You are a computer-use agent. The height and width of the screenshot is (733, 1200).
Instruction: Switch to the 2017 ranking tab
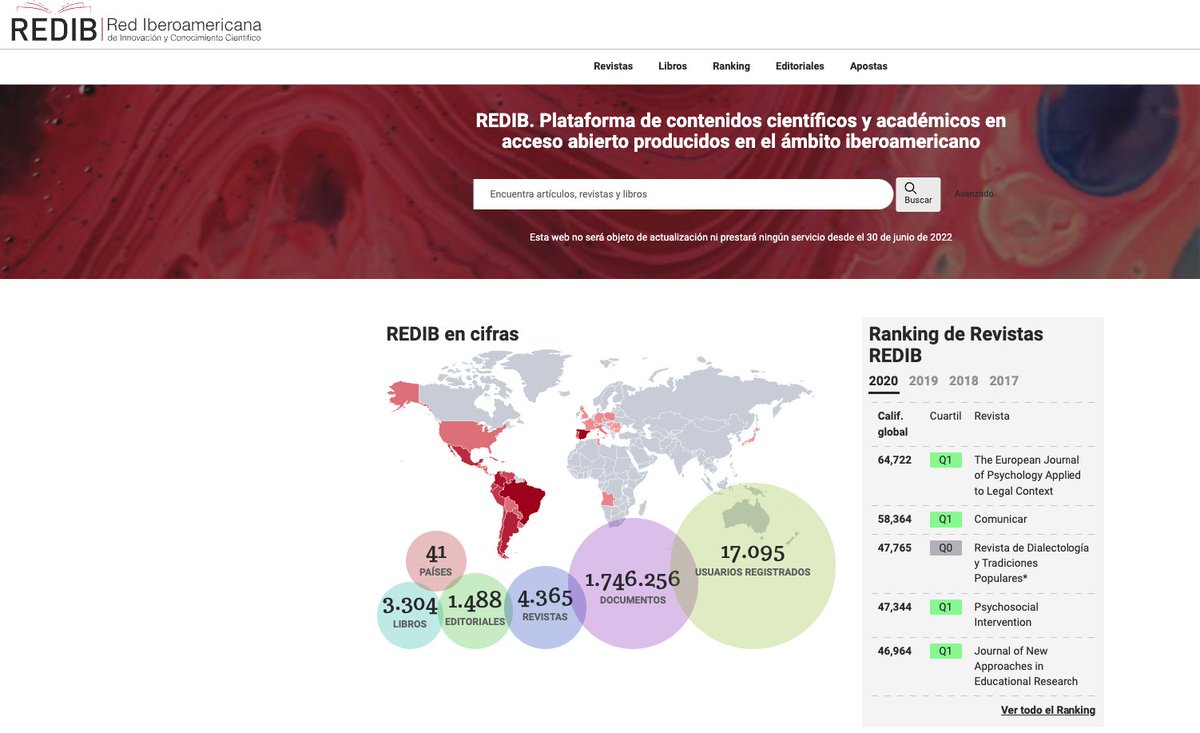click(1004, 381)
